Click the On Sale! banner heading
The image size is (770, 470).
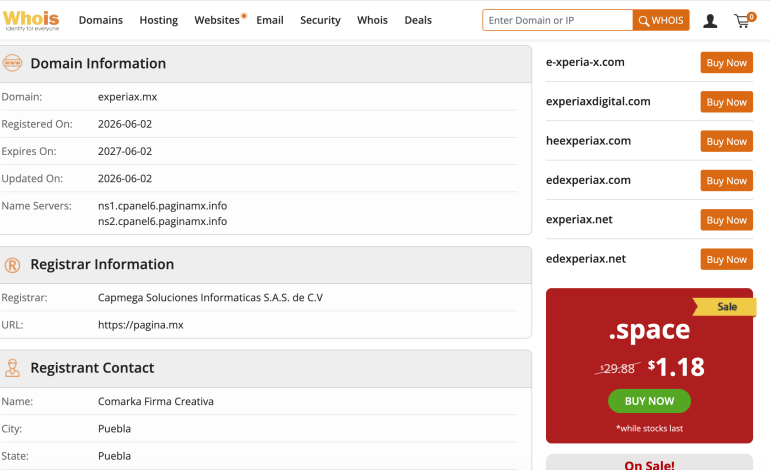tap(649, 465)
